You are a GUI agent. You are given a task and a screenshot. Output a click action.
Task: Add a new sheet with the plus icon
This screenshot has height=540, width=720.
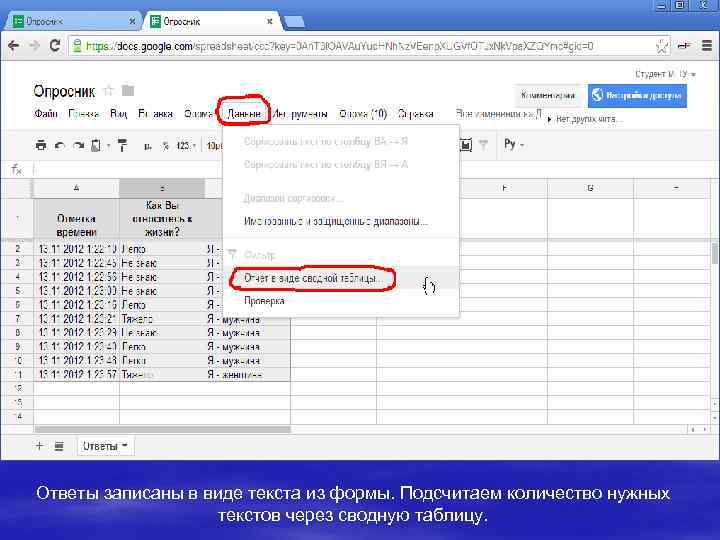[39, 445]
